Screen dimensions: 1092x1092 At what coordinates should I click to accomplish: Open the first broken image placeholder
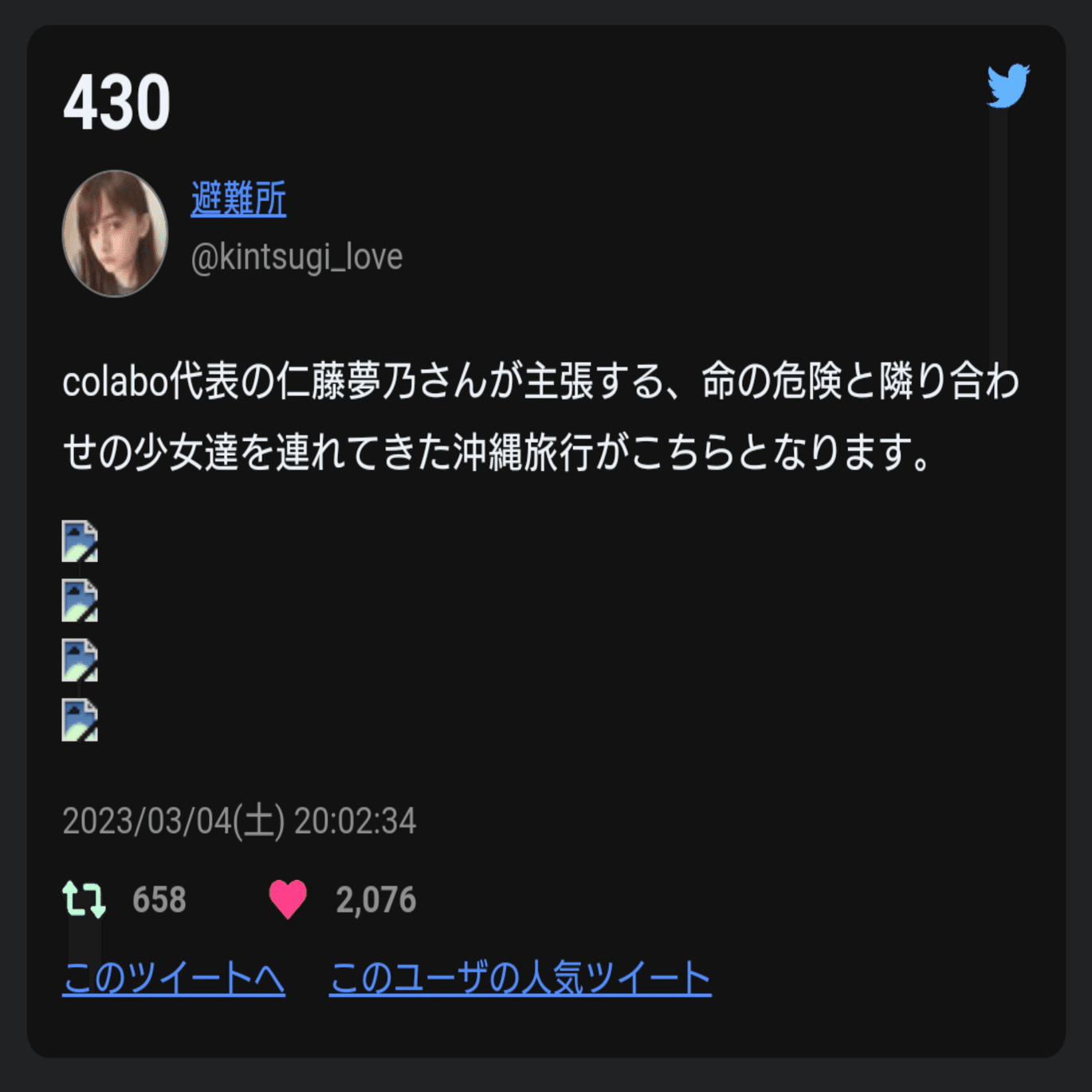[x=80, y=541]
